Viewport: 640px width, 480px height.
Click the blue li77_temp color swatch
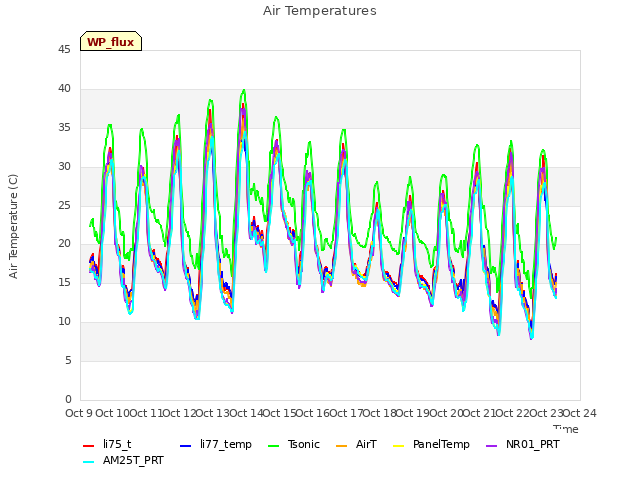pos(185,446)
